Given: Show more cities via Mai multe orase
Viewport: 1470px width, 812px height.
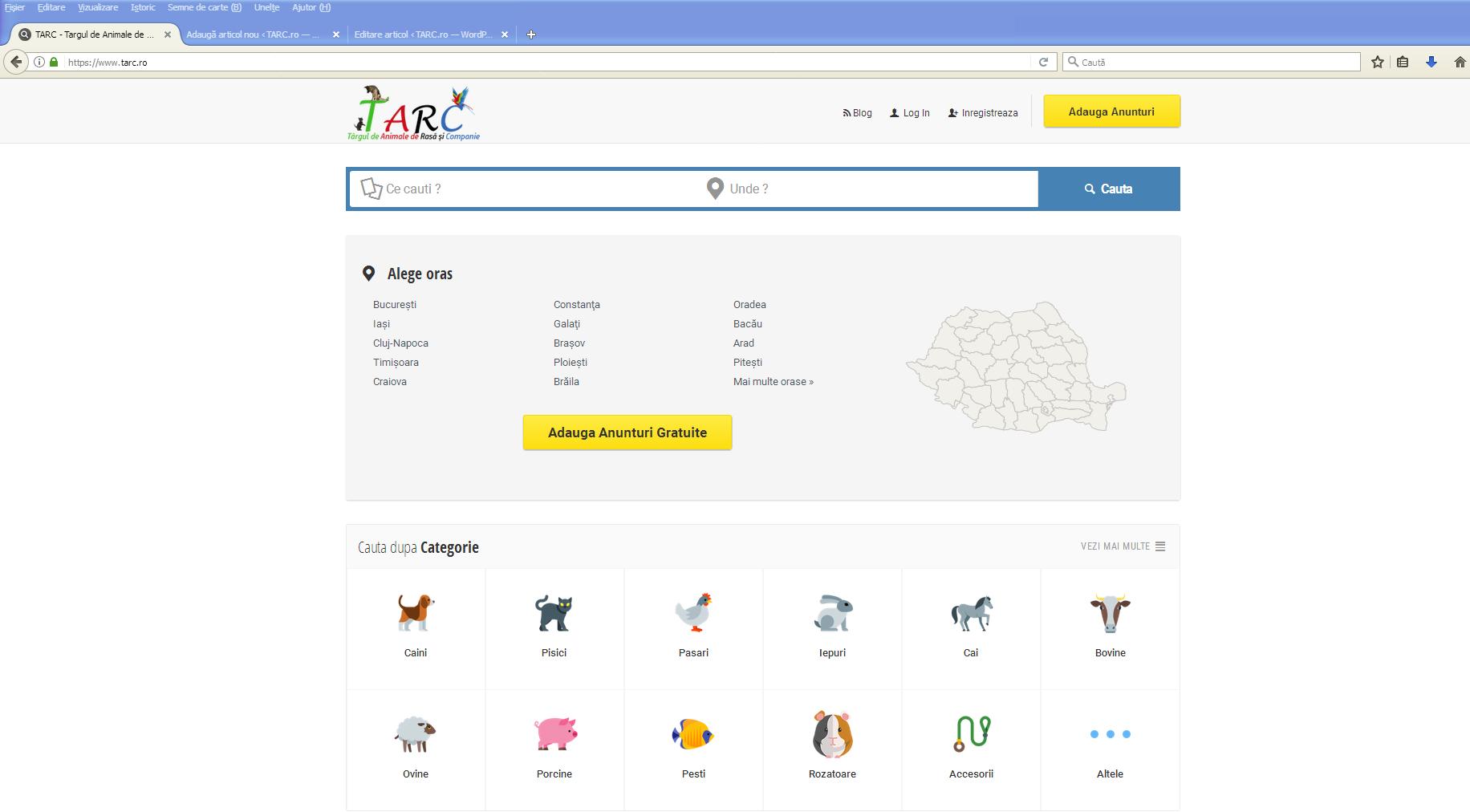Looking at the screenshot, I should (x=773, y=382).
